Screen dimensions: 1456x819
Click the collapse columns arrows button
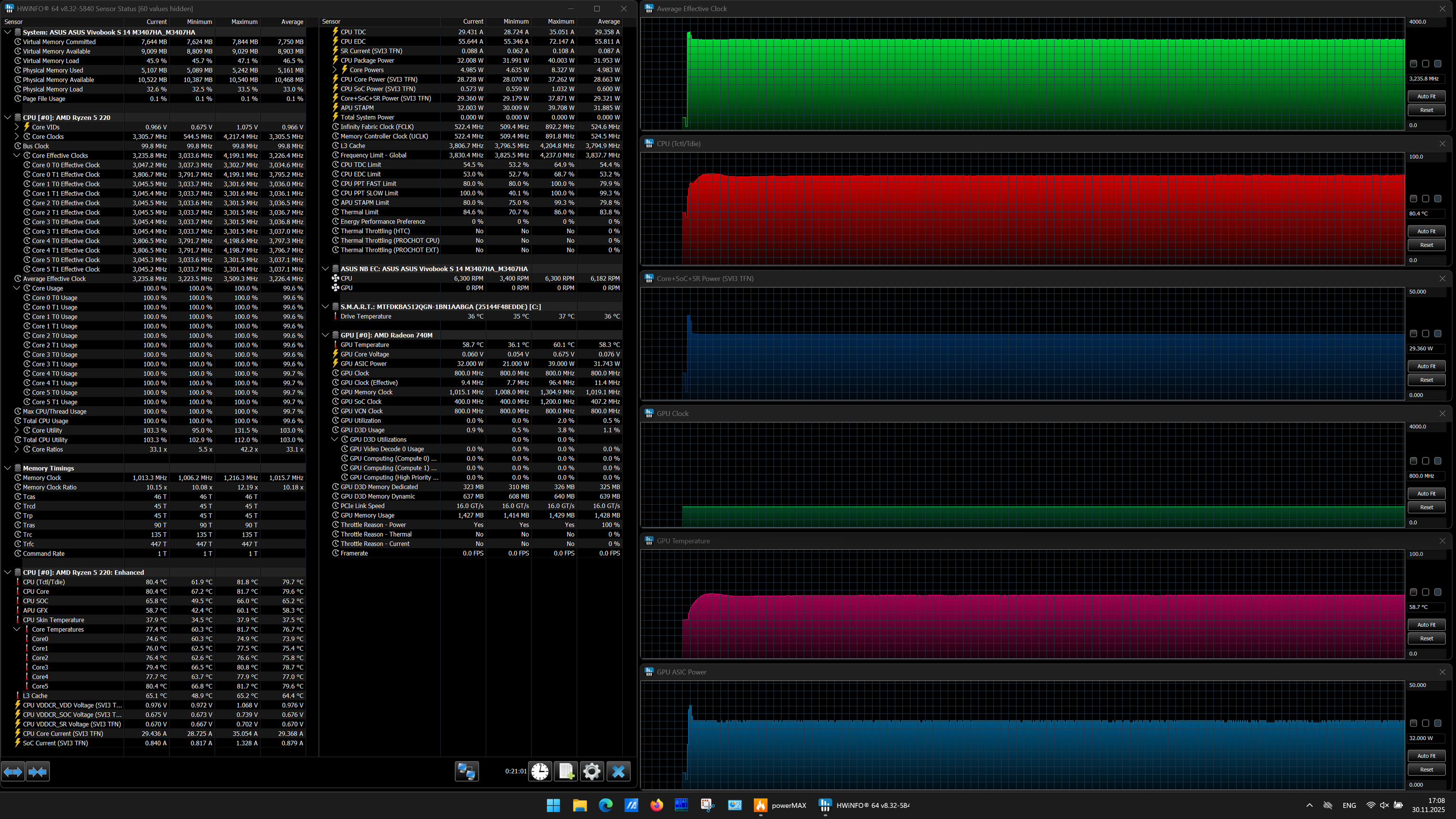tap(38, 771)
